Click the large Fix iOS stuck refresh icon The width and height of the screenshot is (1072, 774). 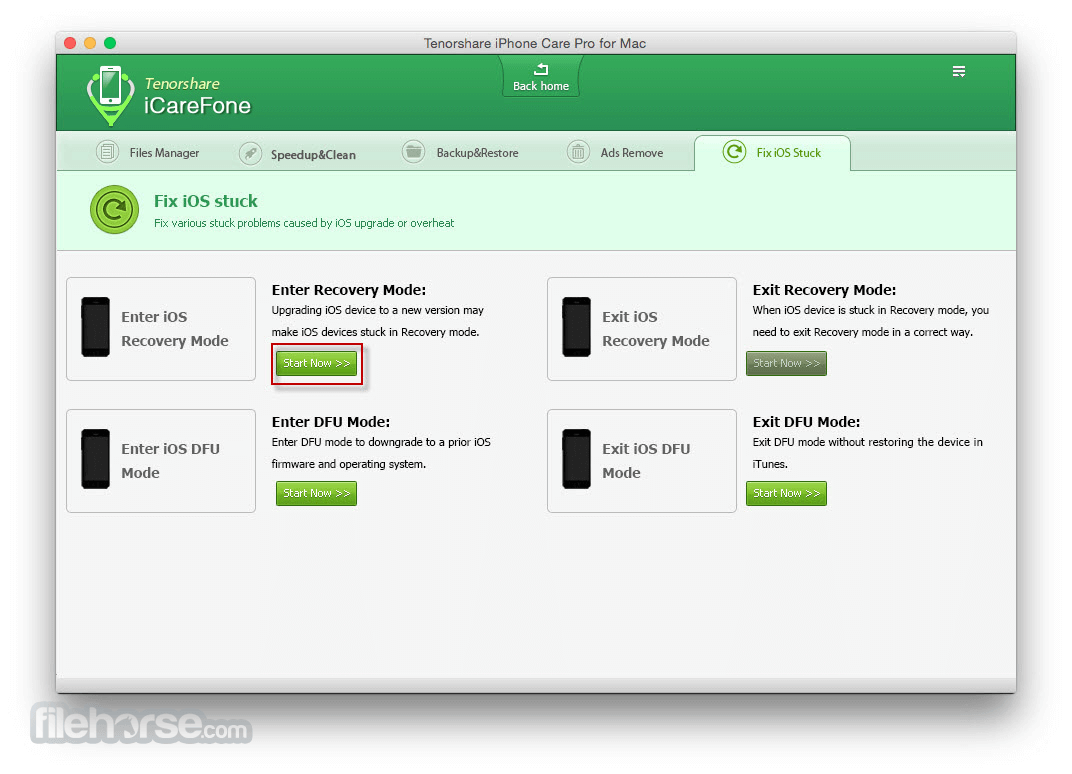click(x=114, y=209)
